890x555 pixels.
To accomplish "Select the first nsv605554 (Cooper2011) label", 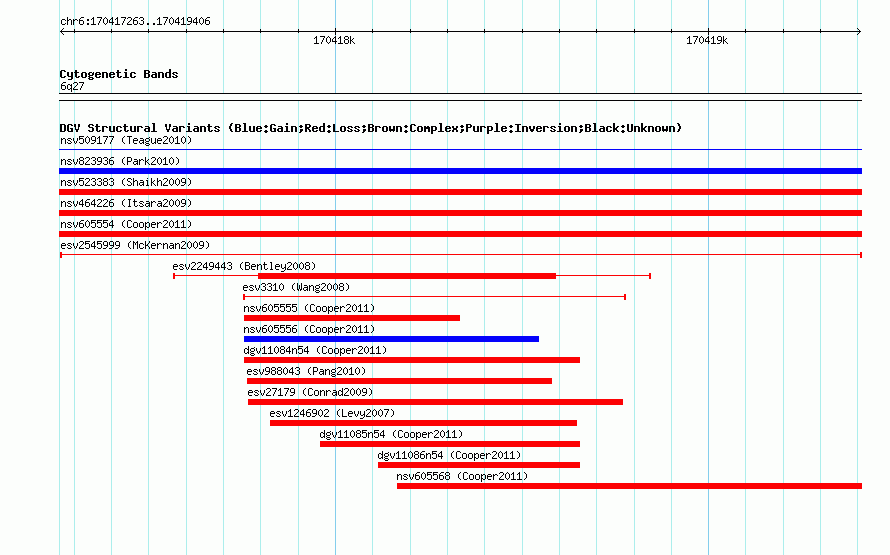I will point(126,224).
